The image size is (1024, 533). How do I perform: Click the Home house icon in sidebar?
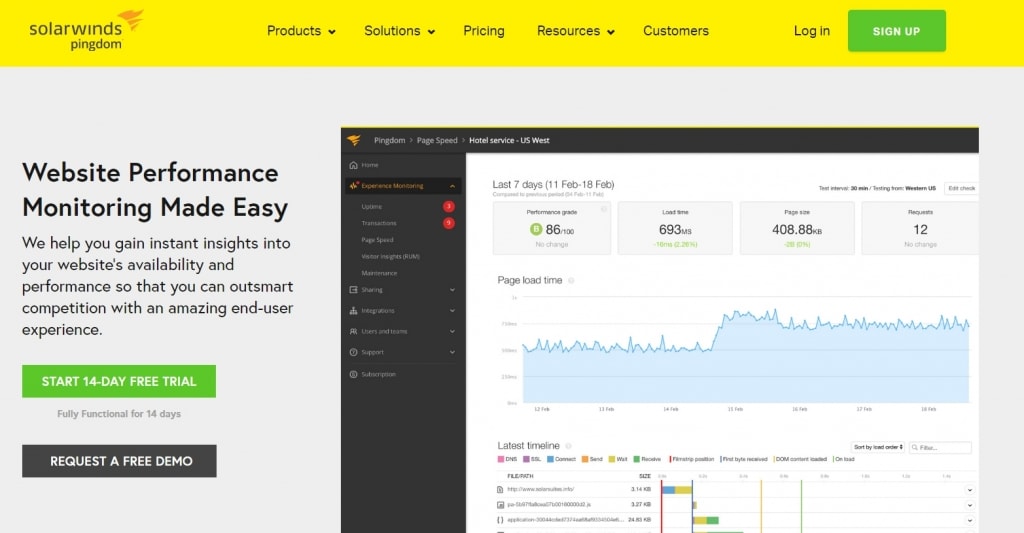(353, 165)
